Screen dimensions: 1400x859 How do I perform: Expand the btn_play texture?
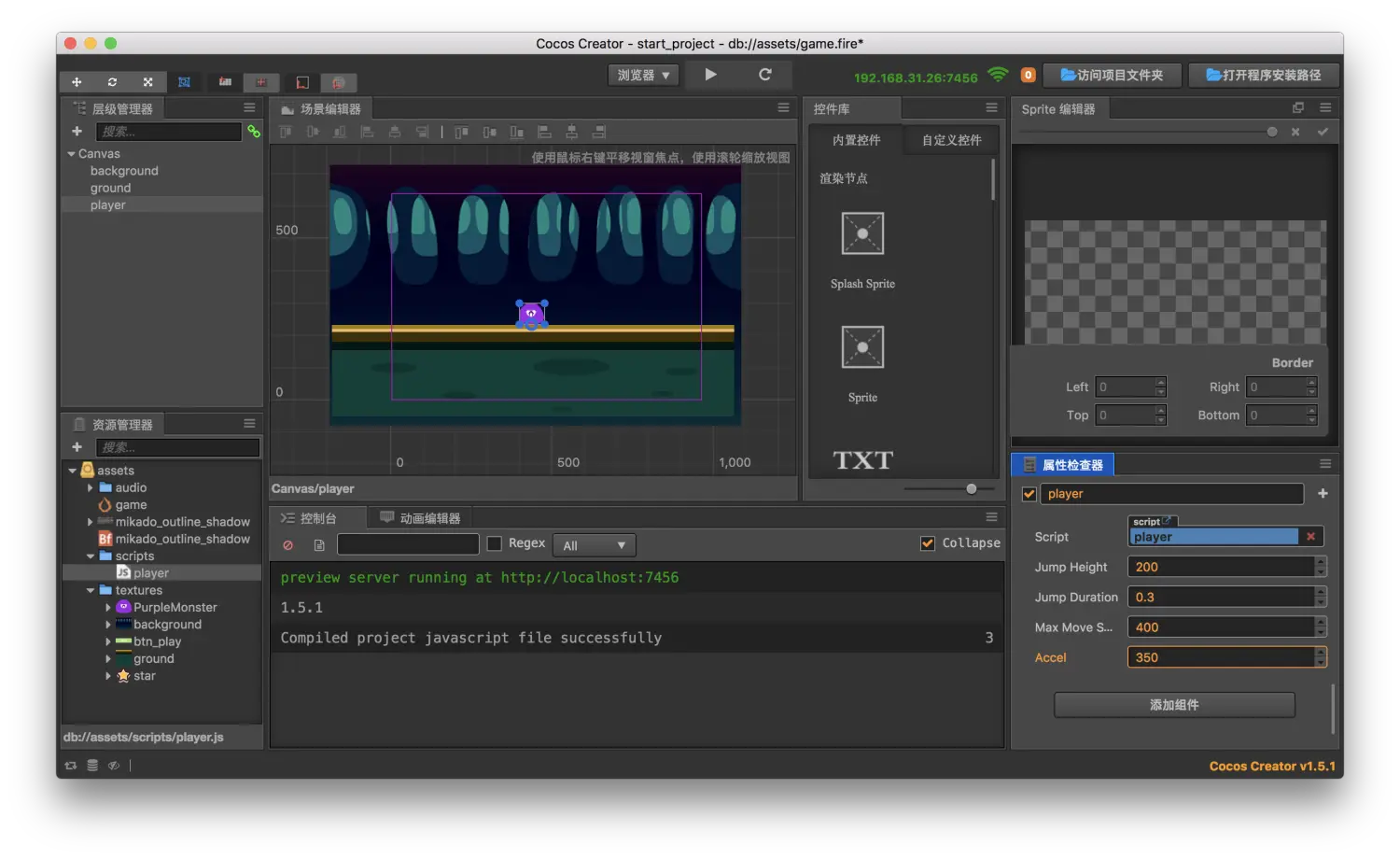click(108, 641)
